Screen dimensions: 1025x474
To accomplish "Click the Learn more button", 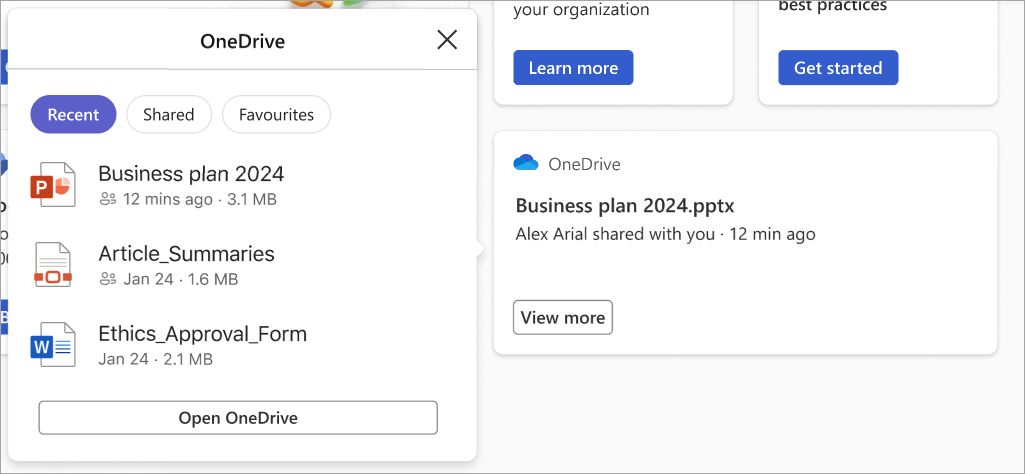I will (x=573, y=67).
